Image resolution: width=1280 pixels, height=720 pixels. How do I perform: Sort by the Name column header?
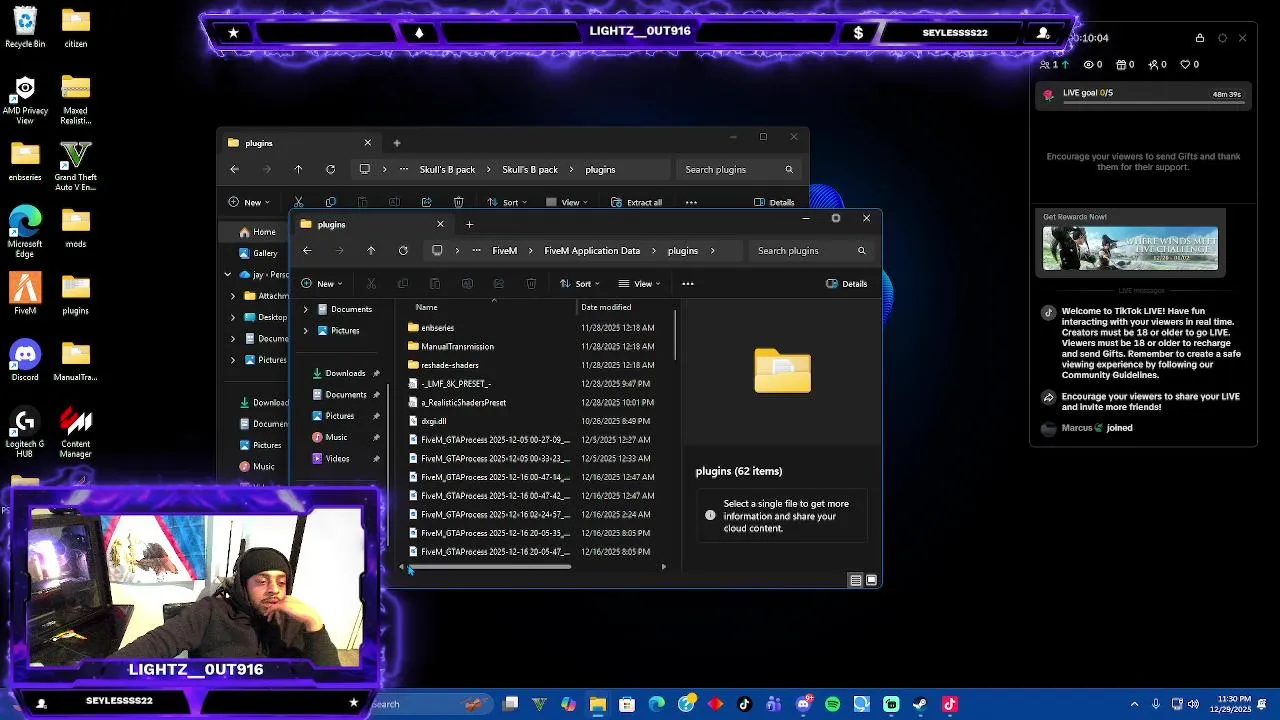[x=427, y=308]
